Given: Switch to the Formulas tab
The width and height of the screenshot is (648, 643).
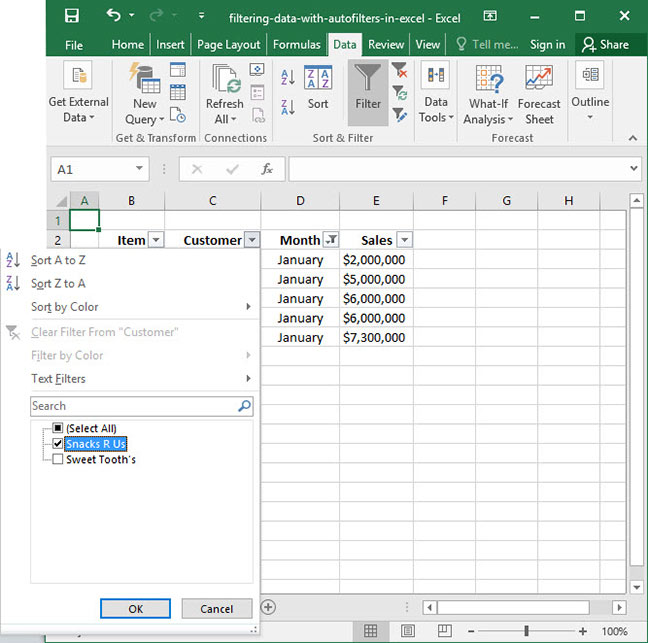Looking at the screenshot, I should (x=297, y=45).
